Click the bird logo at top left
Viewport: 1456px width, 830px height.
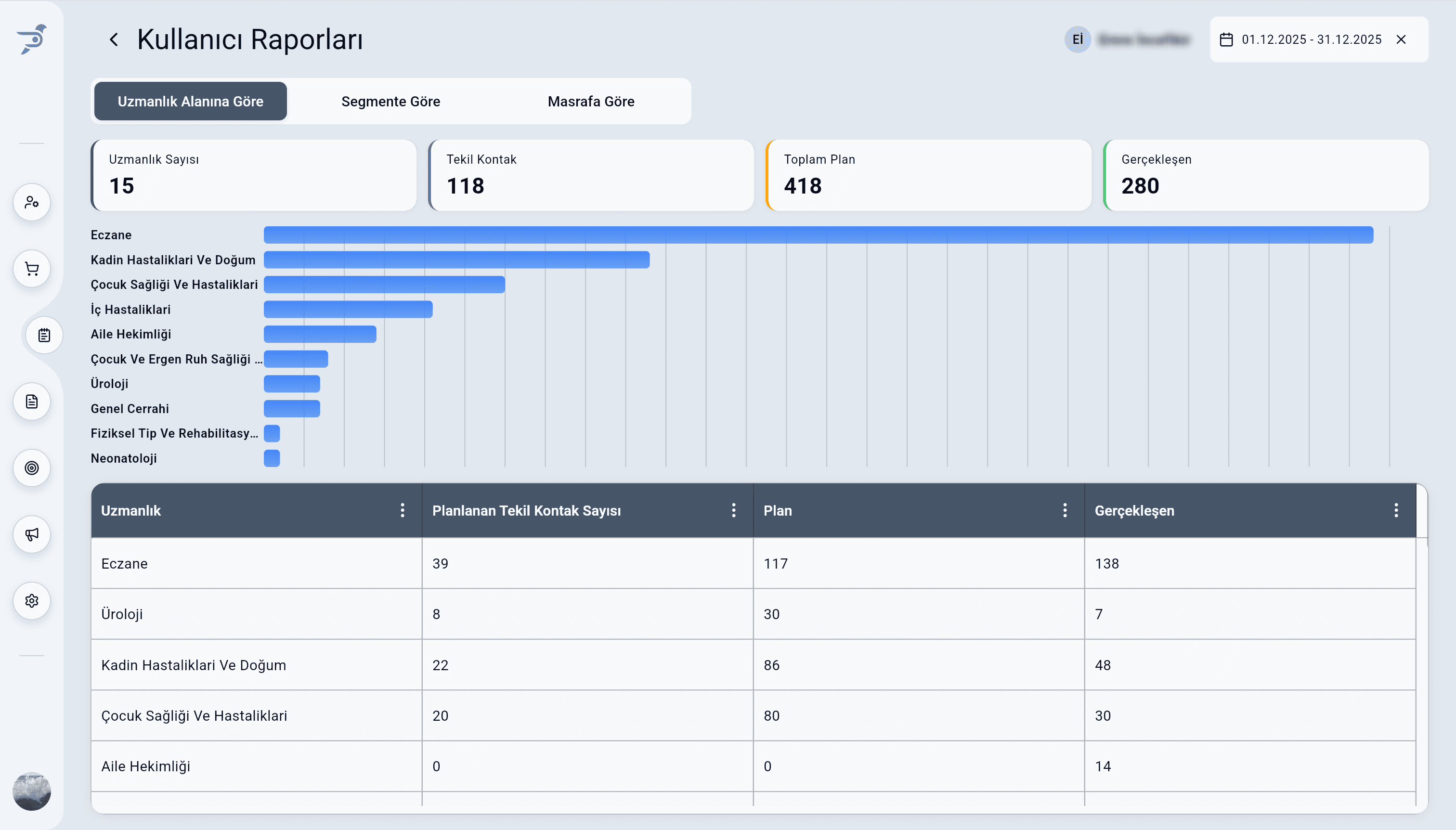click(x=32, y=39)
